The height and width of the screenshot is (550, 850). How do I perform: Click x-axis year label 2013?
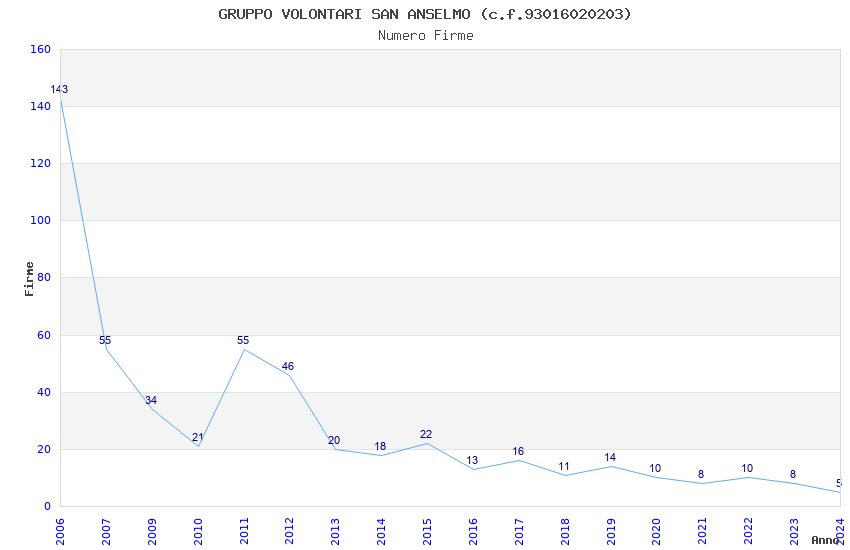[336, 532]
